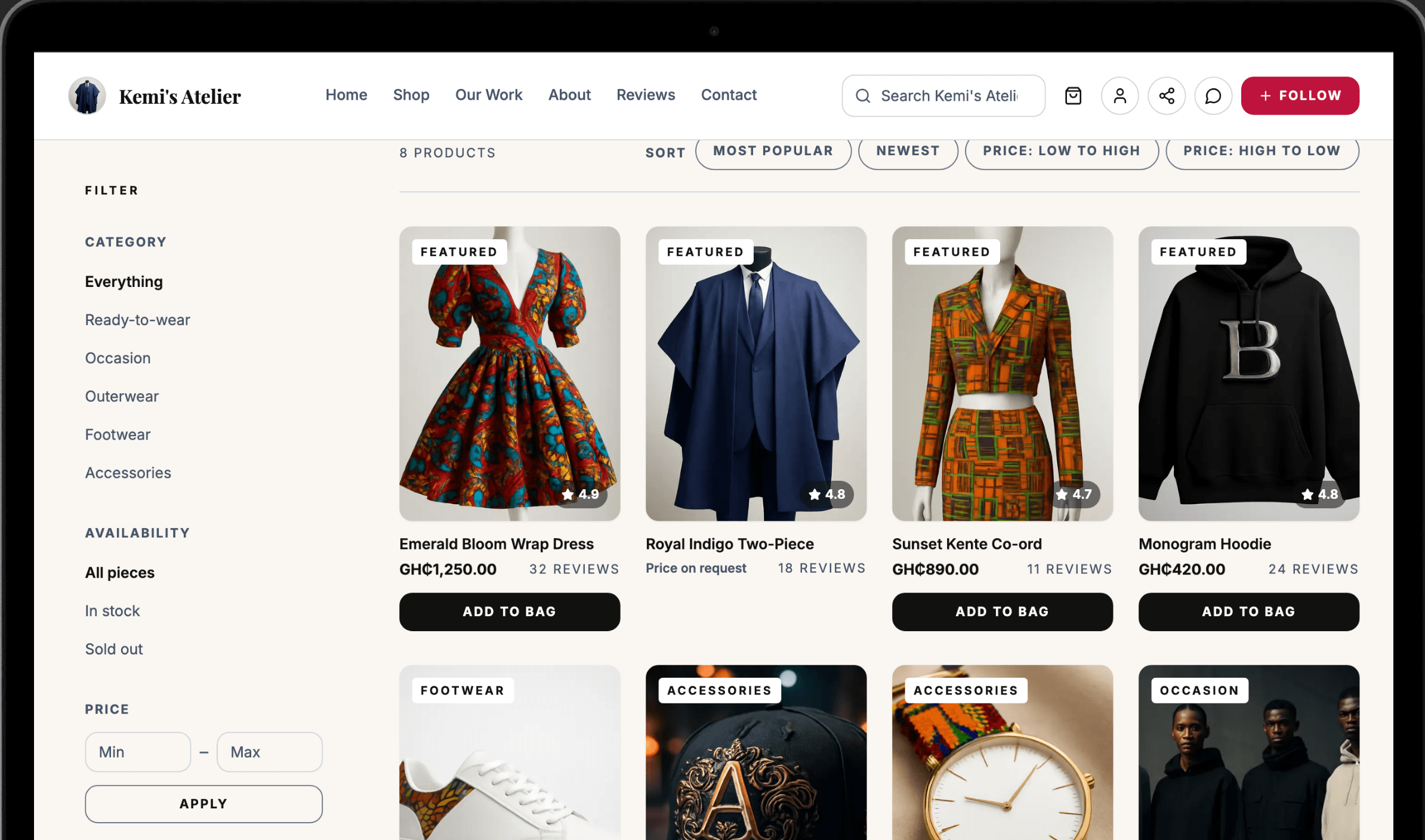Click the search magnifier icon
1425x840 pixels.
pos(863,95)
